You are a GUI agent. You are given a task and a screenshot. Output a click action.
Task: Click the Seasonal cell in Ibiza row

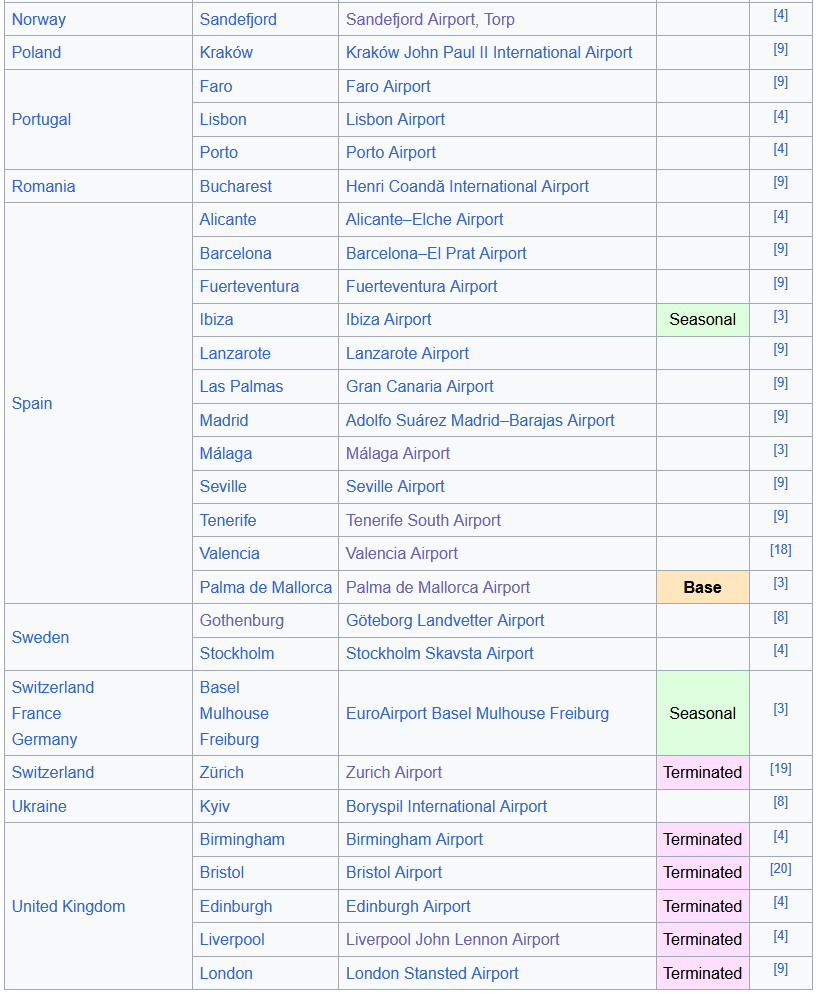click(703, 319)
